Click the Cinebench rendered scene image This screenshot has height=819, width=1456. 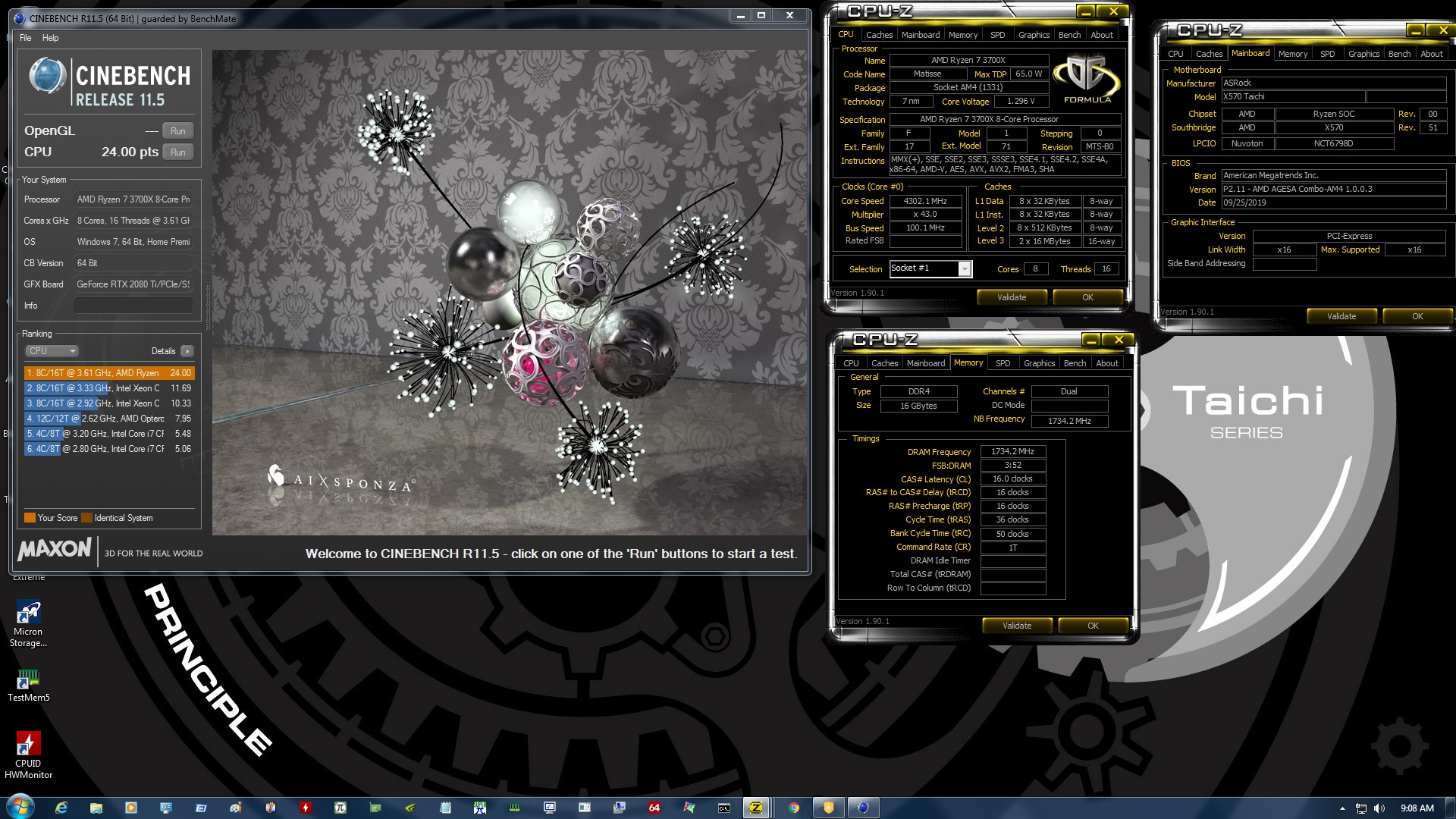pos(510,293)
